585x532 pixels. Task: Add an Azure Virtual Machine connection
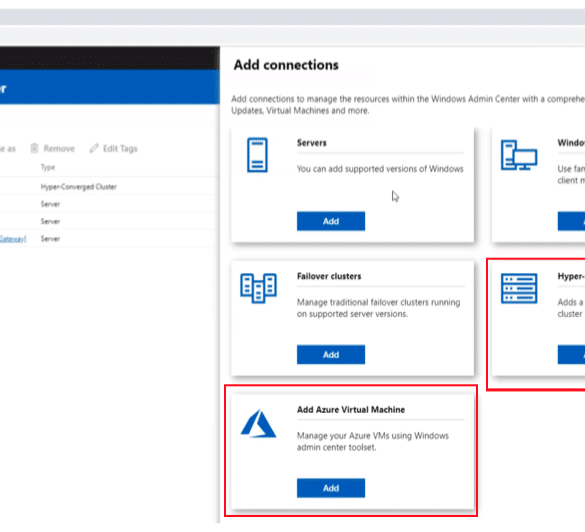tap(331, 488)
